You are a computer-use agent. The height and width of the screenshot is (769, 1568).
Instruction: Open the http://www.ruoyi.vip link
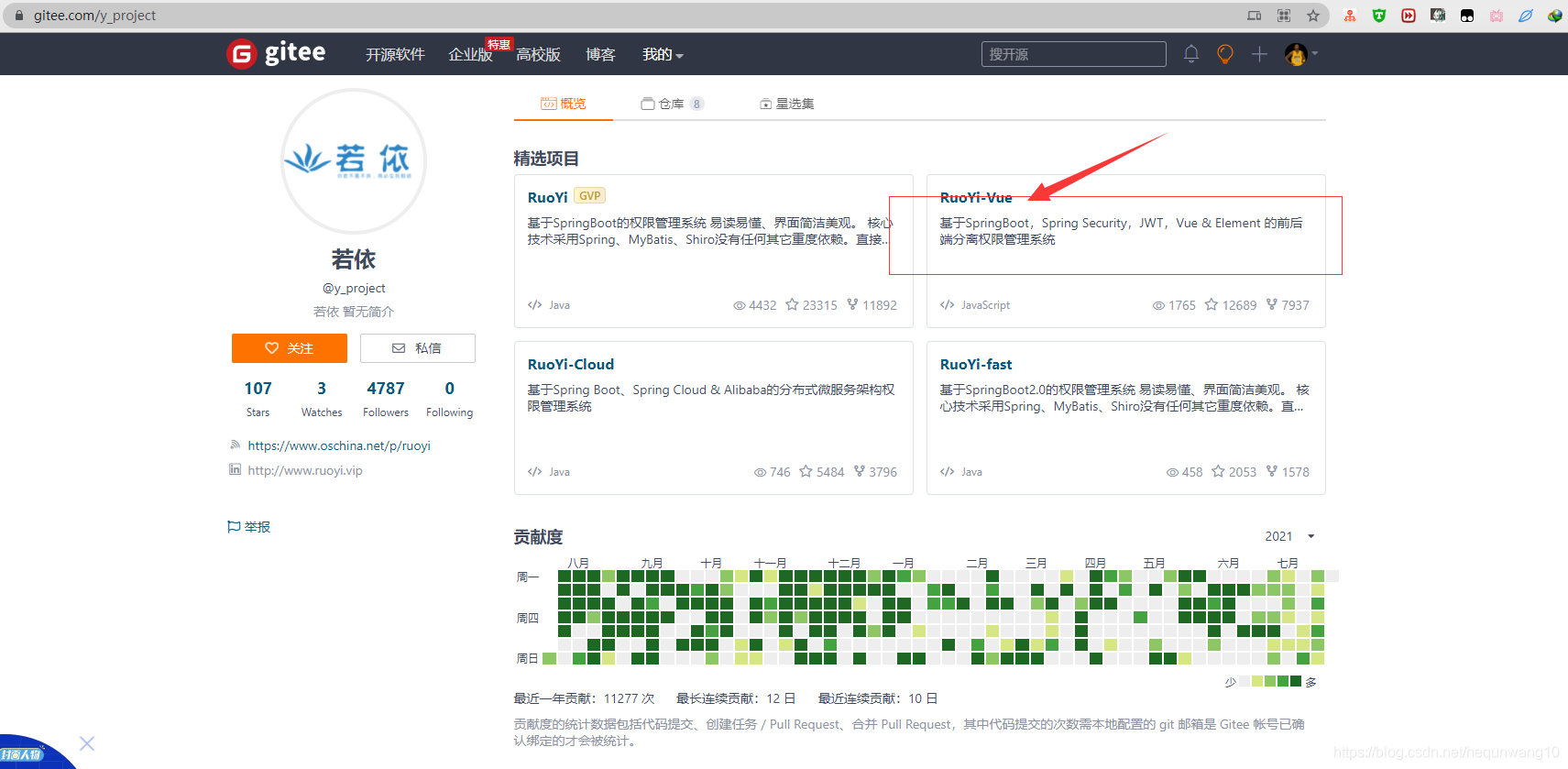305,470
